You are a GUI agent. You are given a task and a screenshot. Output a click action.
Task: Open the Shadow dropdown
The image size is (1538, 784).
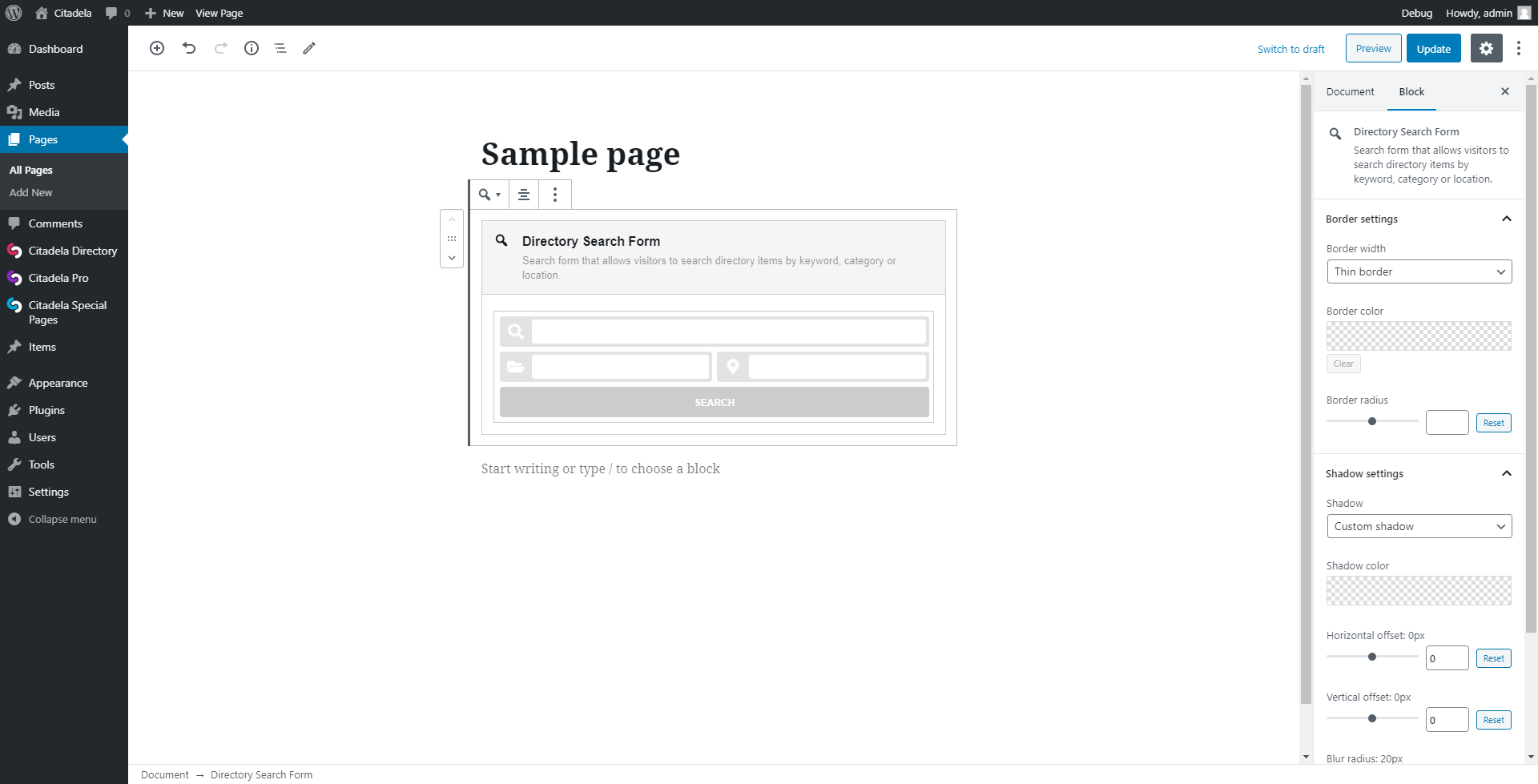[x=1419, y=526]
